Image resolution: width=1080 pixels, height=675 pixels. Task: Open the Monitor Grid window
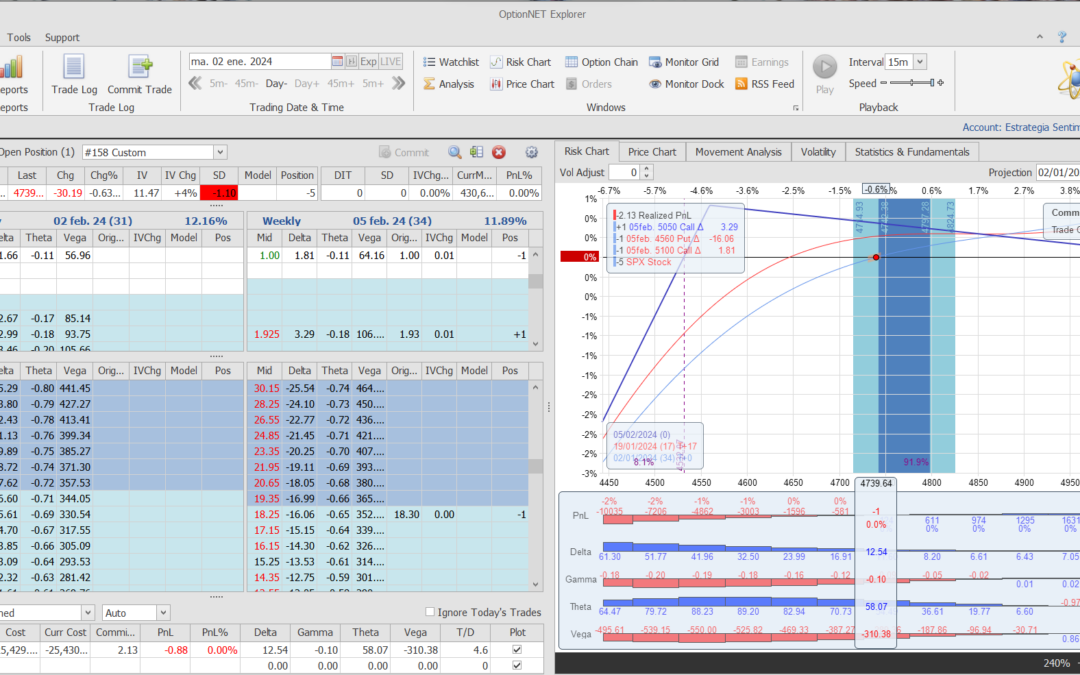684,62
